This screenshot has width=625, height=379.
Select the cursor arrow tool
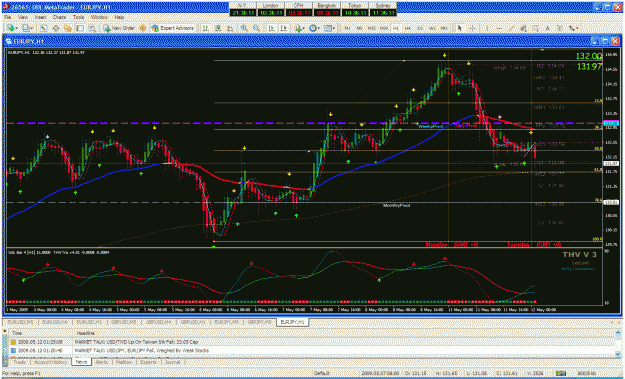(x=460, y=28)
